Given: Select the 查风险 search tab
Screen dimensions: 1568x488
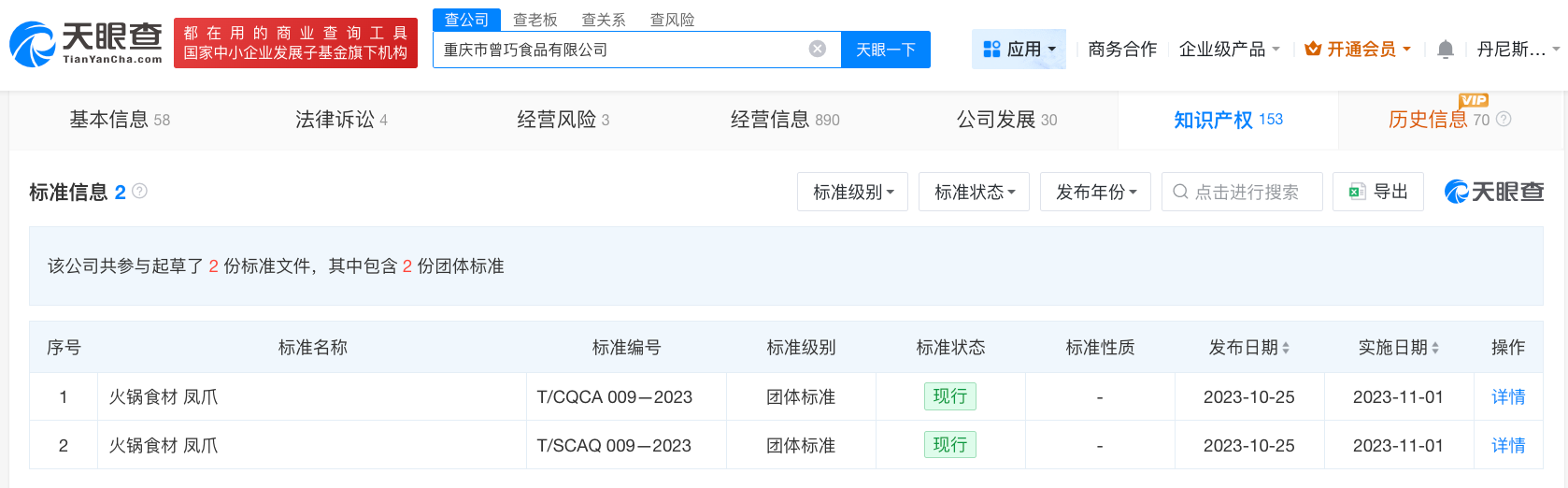Looking at the screenshot, I should point(672,20).
